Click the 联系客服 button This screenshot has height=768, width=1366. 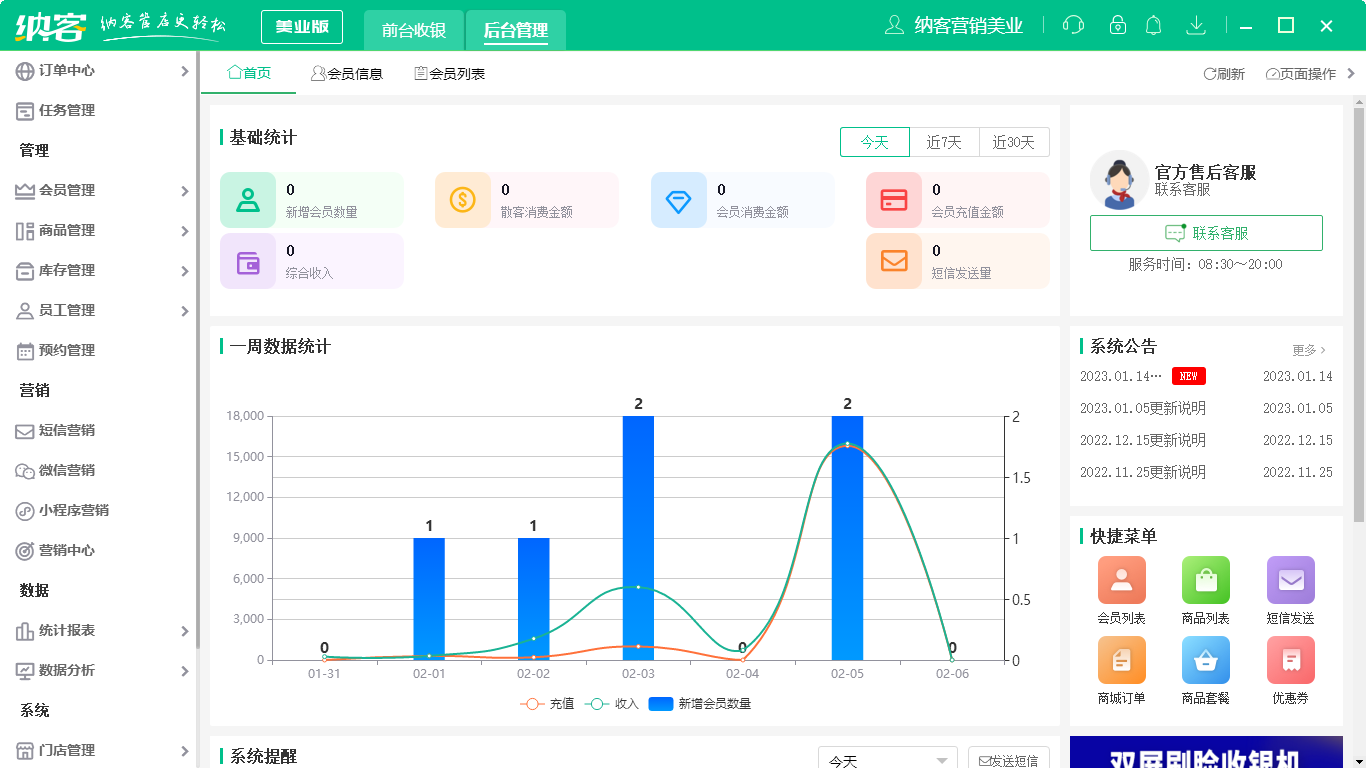(1206, 233)
